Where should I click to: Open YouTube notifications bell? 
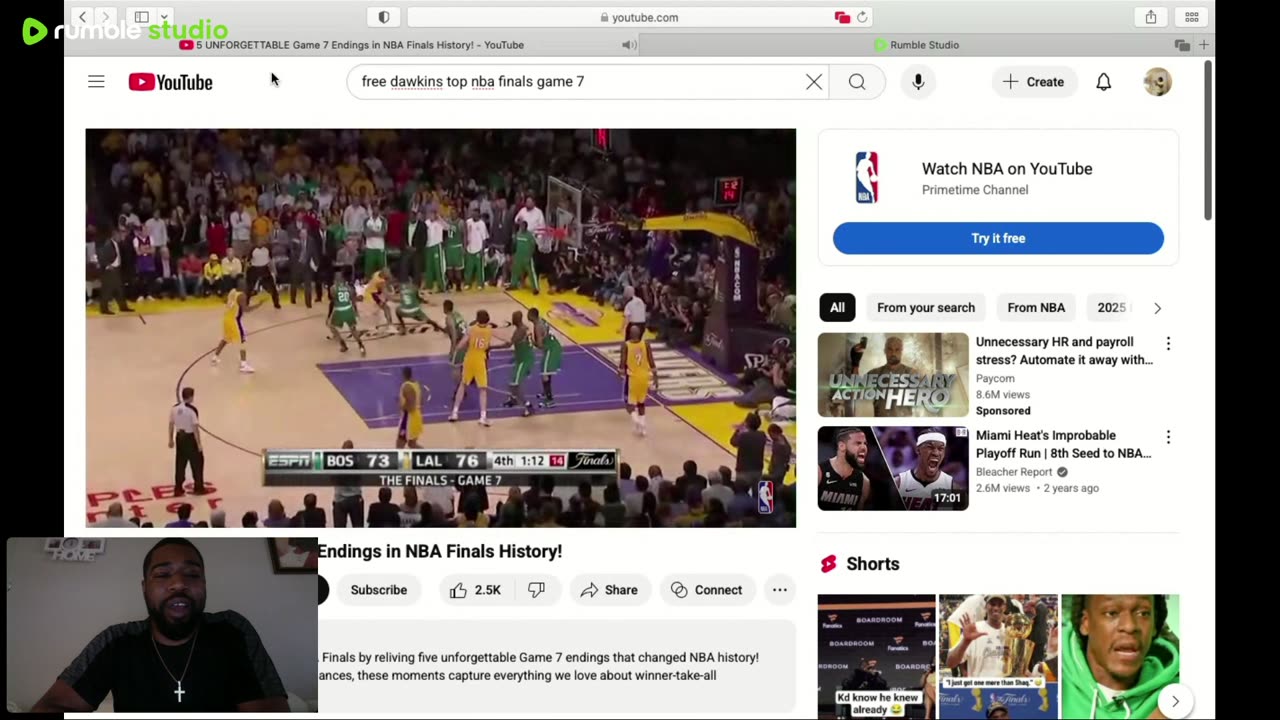click(x=1104, y=82)
